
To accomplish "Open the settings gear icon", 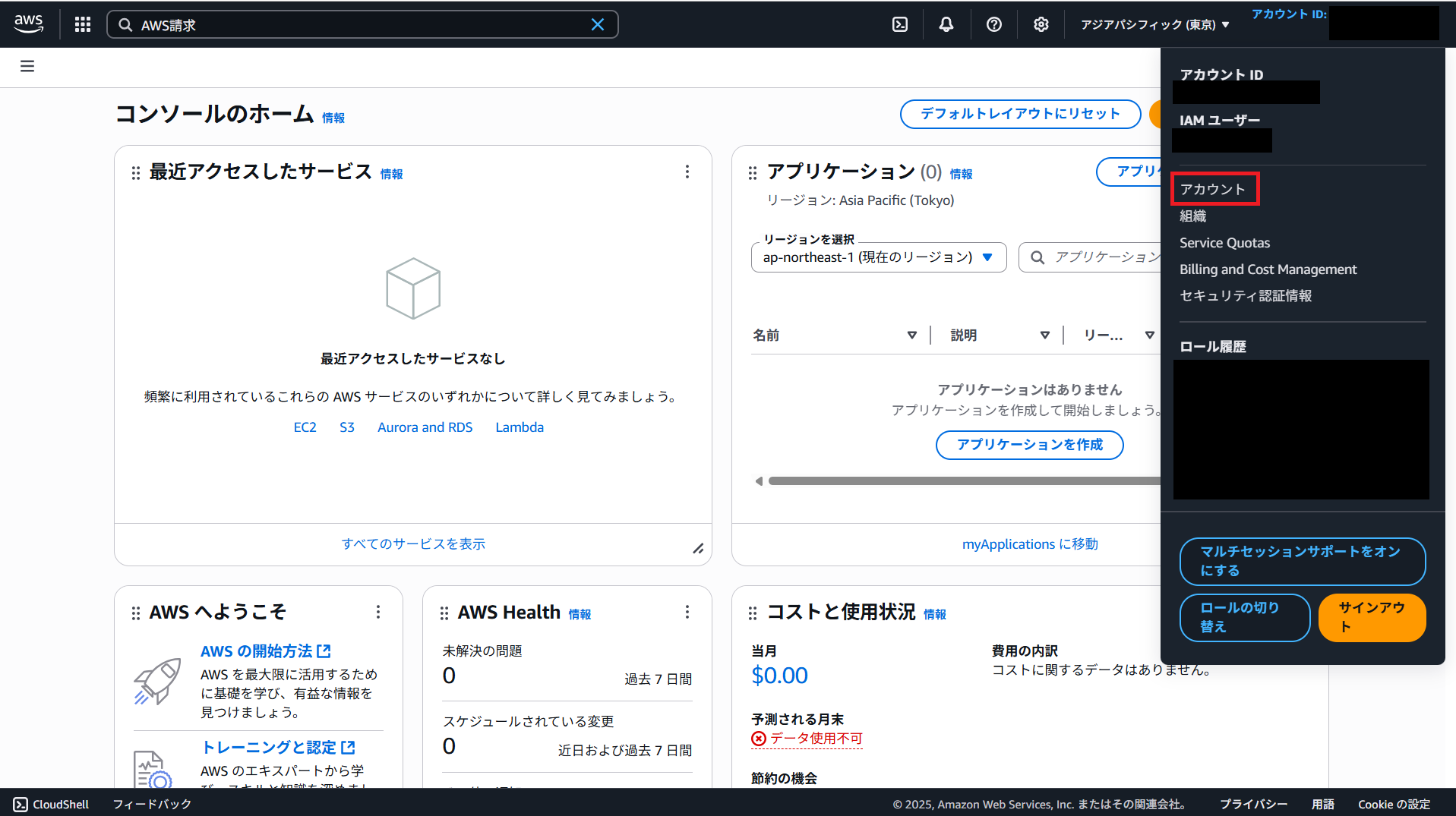I will point(1041,24).
